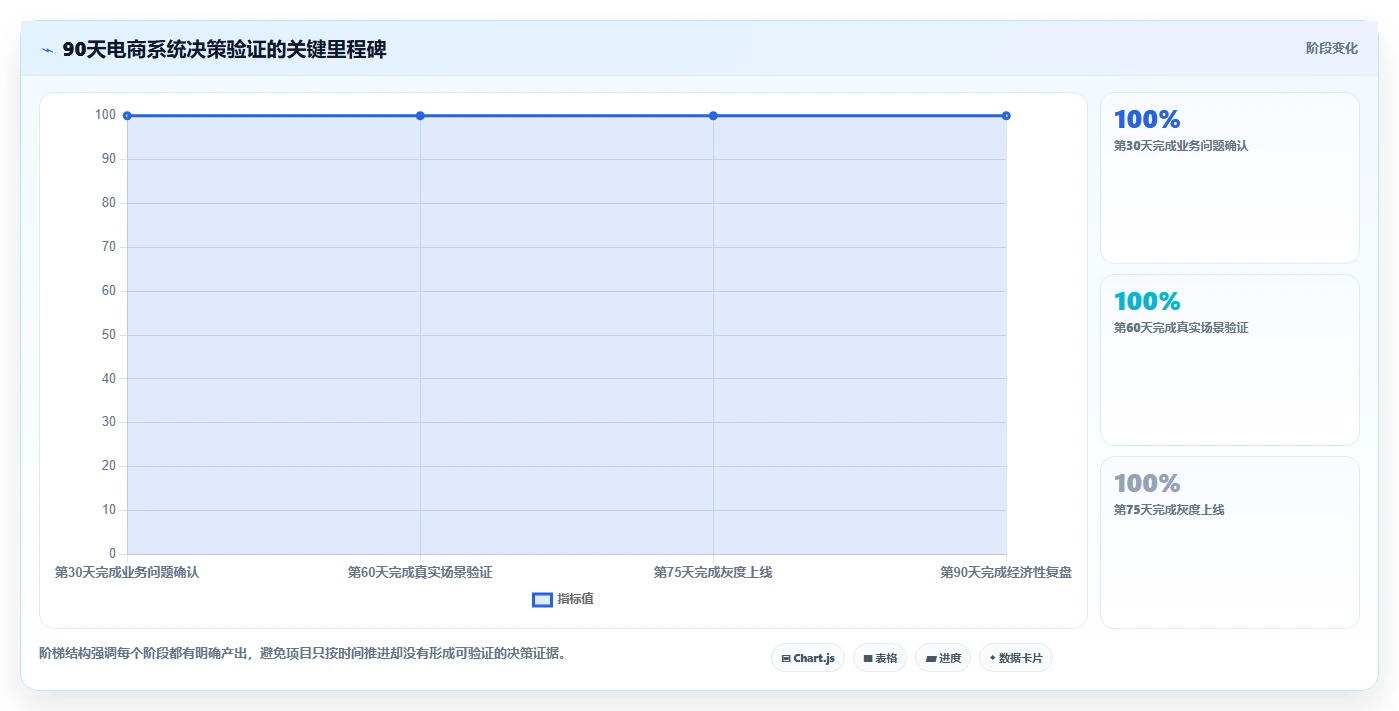Click the chart data point for 第90天完成经济性复盘
Image resolution: width=1399 pixels, height=711 pixels.
(x=1006, y=116)
